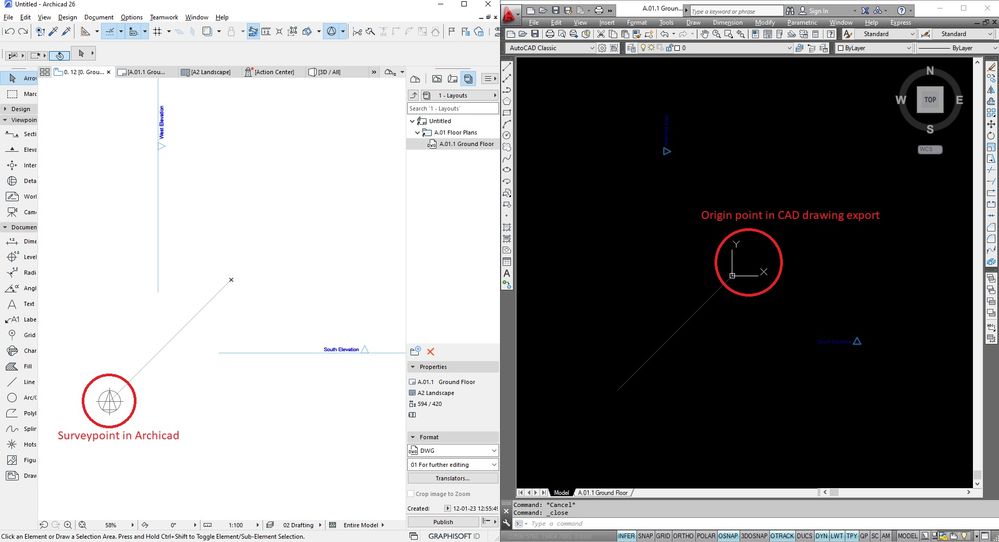This screenshot has height=542, width=999.
Task: Open the Standard text style dropdown
Action: point(886,34)
